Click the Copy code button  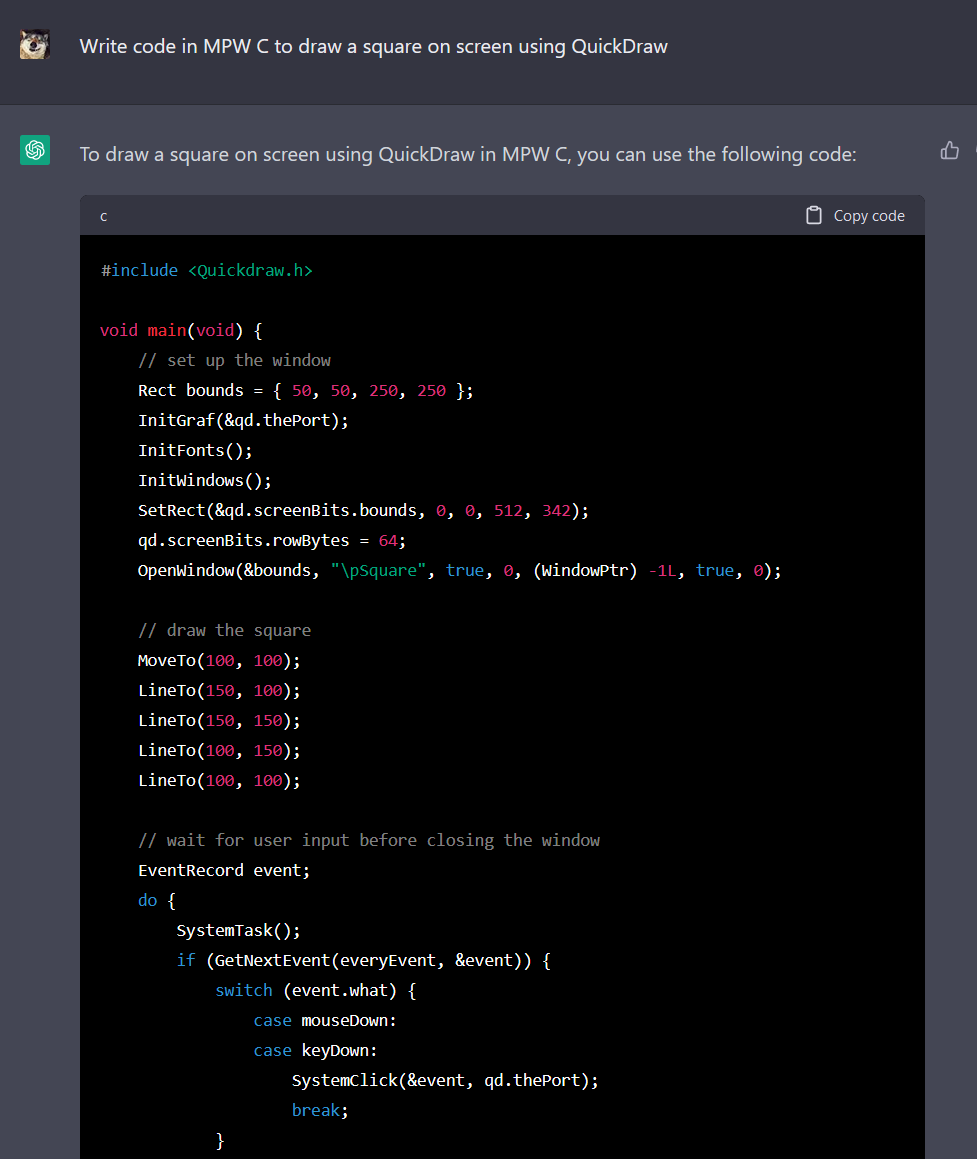pos(855,215)
